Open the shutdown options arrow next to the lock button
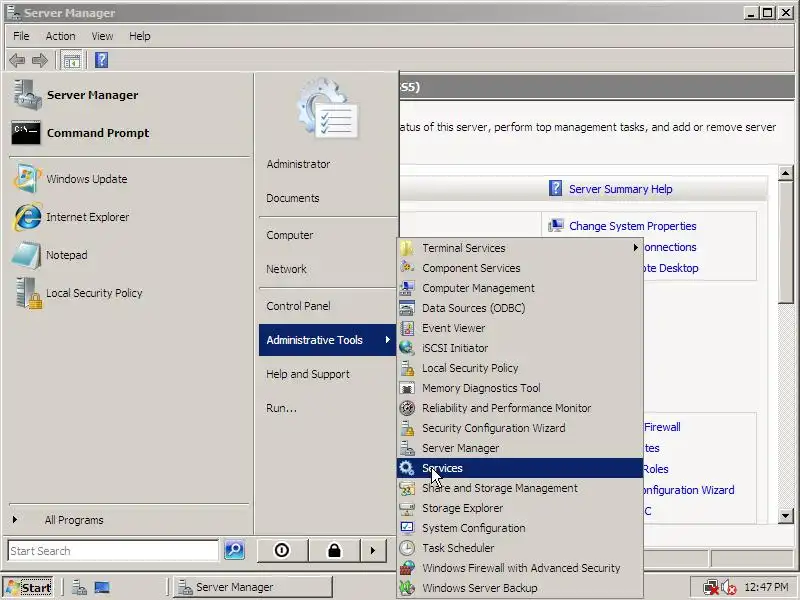The height and width of the screenshot is (600, 800). coord(373,551)
